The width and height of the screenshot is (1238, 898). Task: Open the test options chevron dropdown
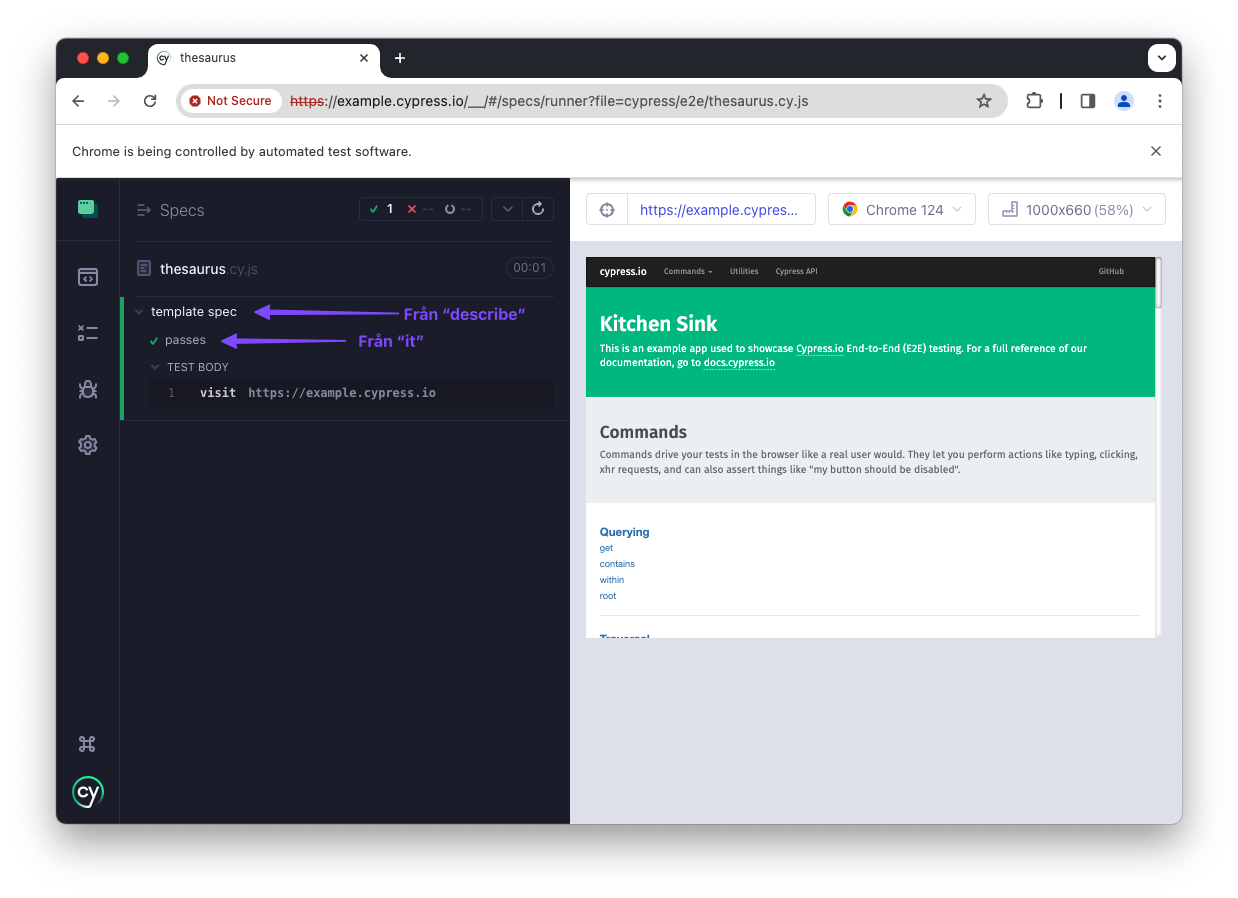tap(508, 209)
